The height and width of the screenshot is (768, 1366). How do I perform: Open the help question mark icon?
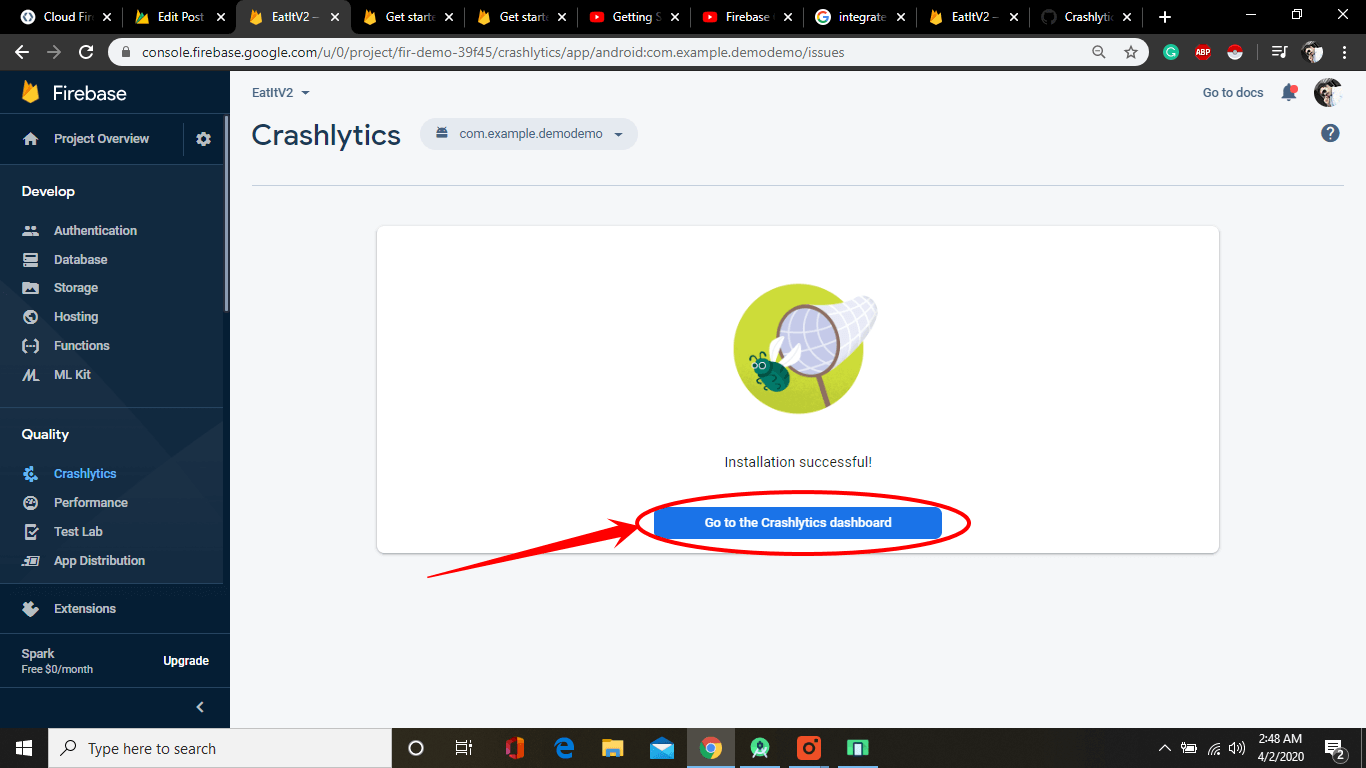[x=1330, y=133]
